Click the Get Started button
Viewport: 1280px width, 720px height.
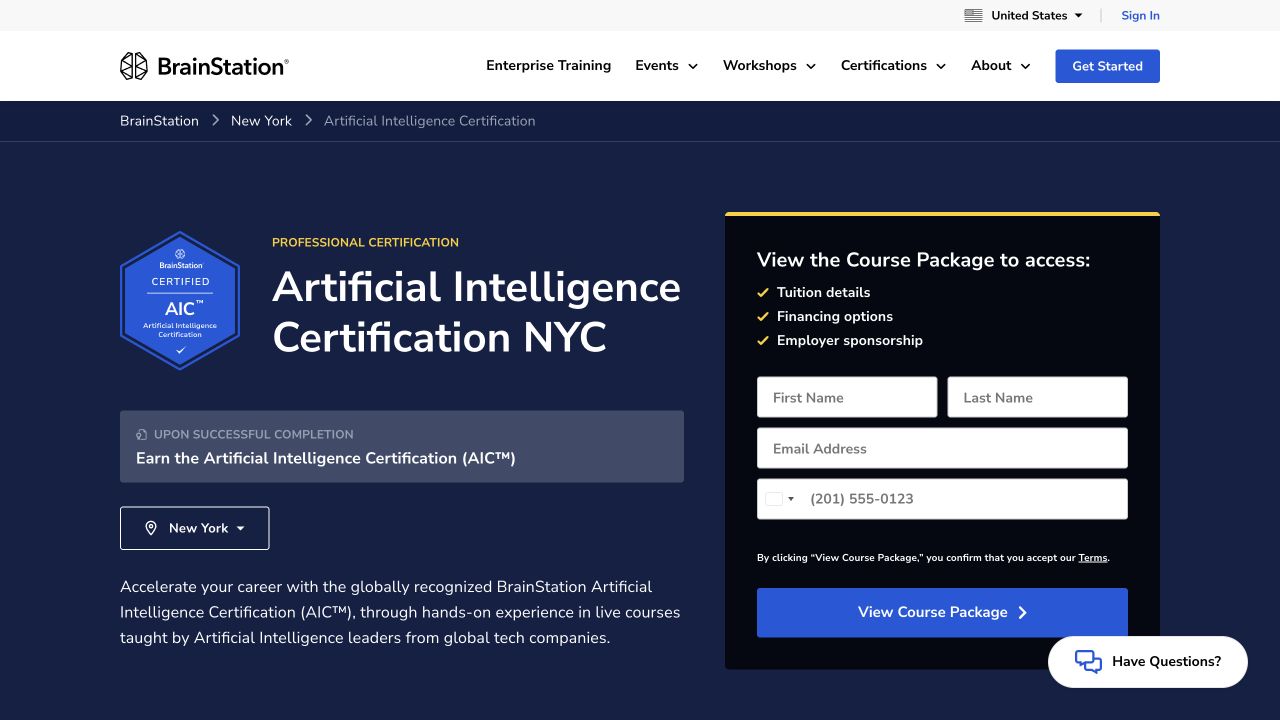click(1107, 66)
